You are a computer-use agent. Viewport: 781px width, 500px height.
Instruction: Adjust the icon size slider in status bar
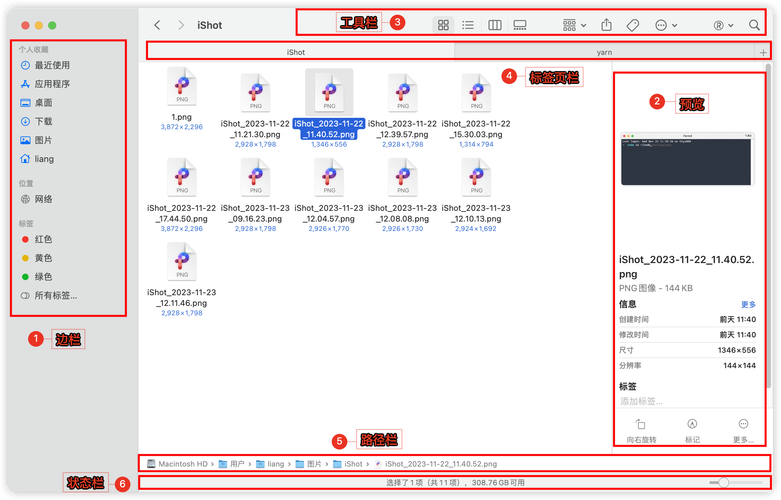pos(724,483)
